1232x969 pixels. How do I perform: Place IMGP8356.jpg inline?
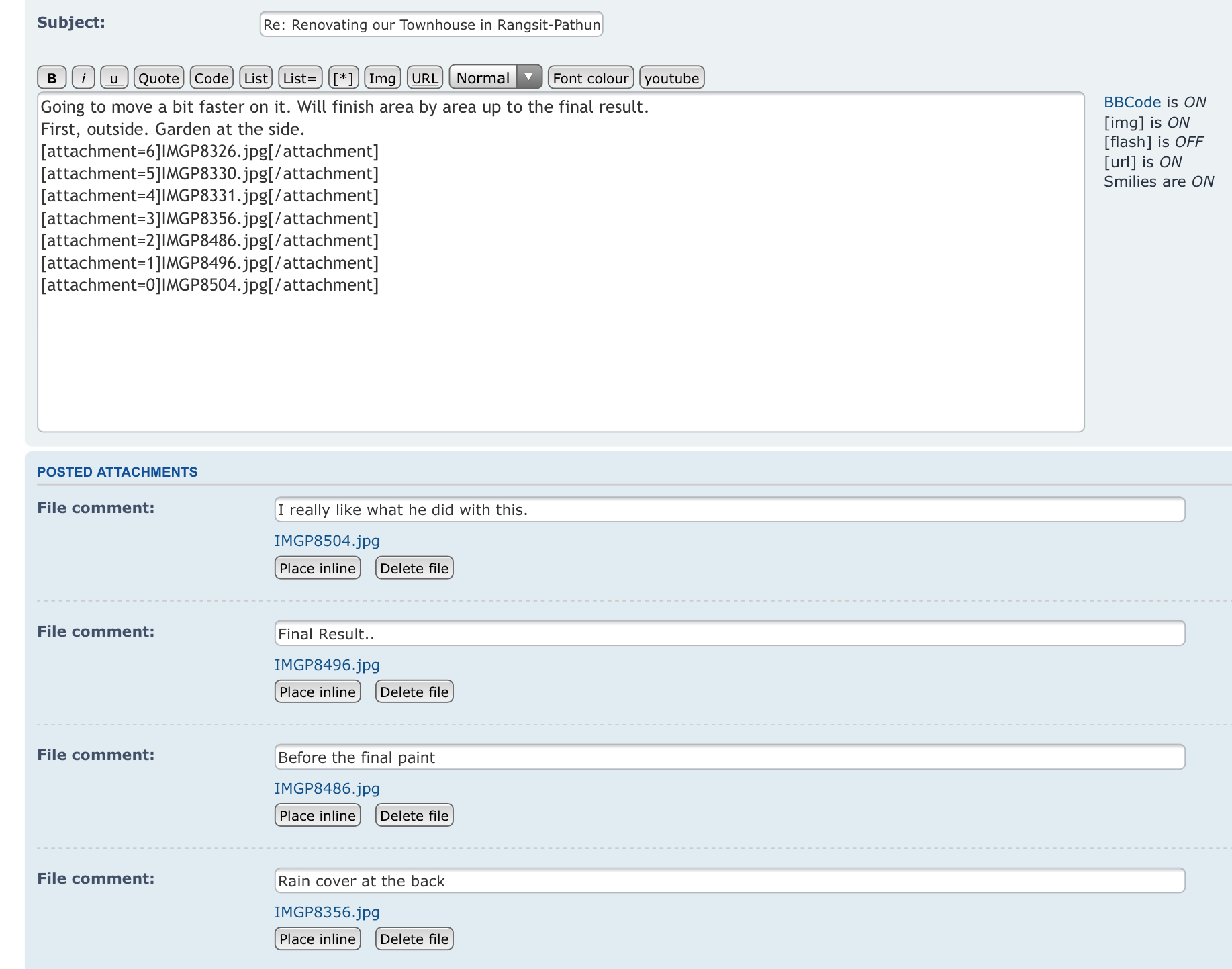318,939
